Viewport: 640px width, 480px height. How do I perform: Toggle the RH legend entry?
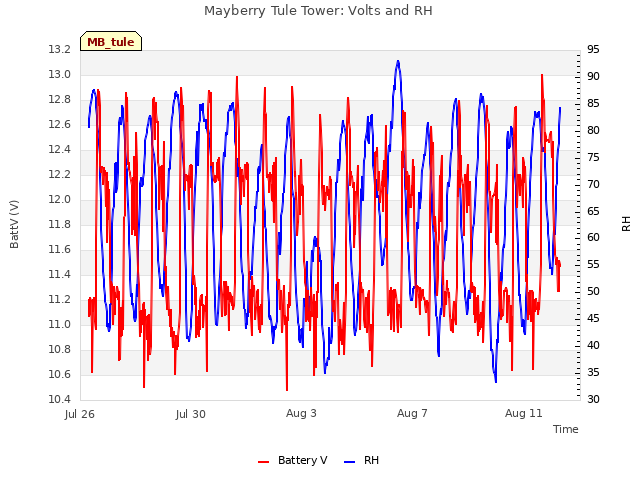click(362, 460)
